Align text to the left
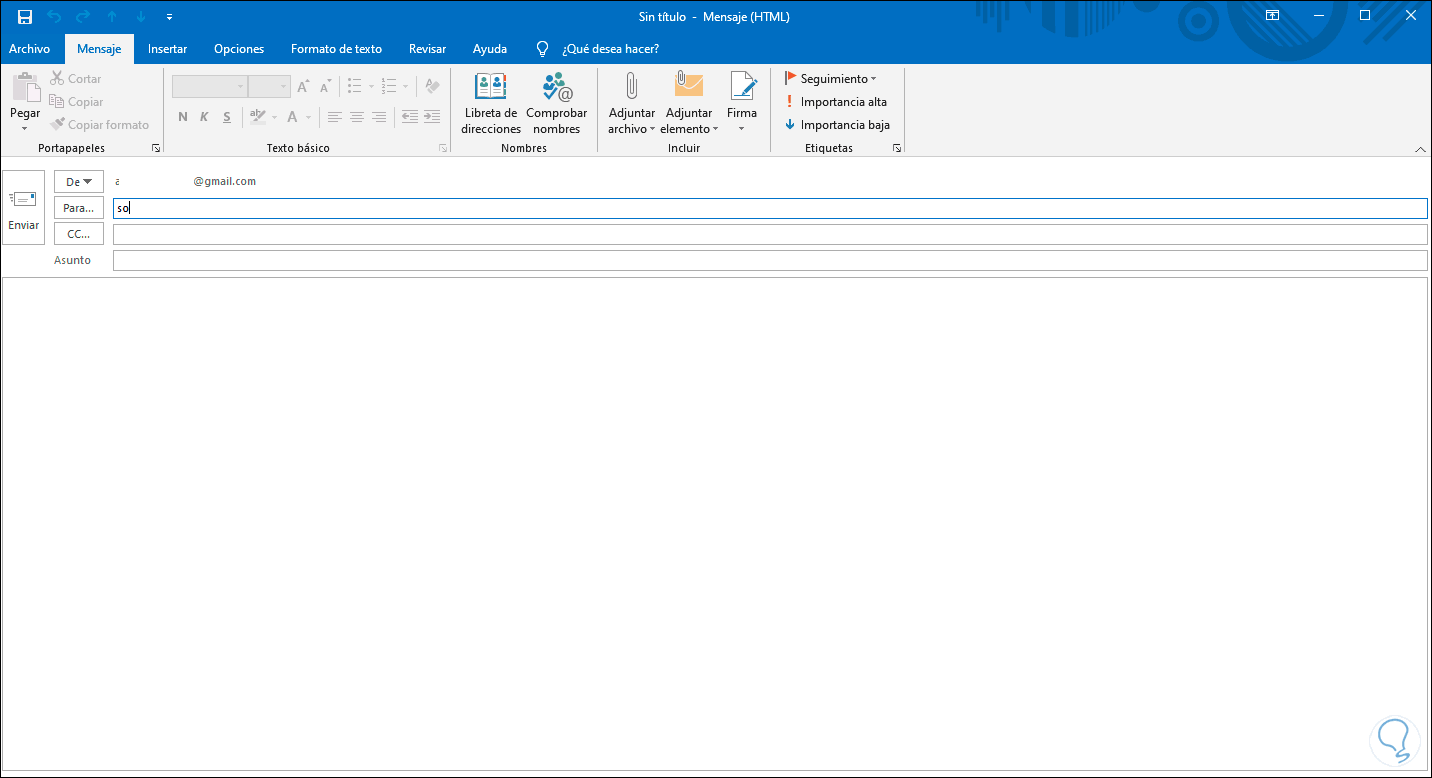This screenshot has width=1432, height=778. pos(334,117)
